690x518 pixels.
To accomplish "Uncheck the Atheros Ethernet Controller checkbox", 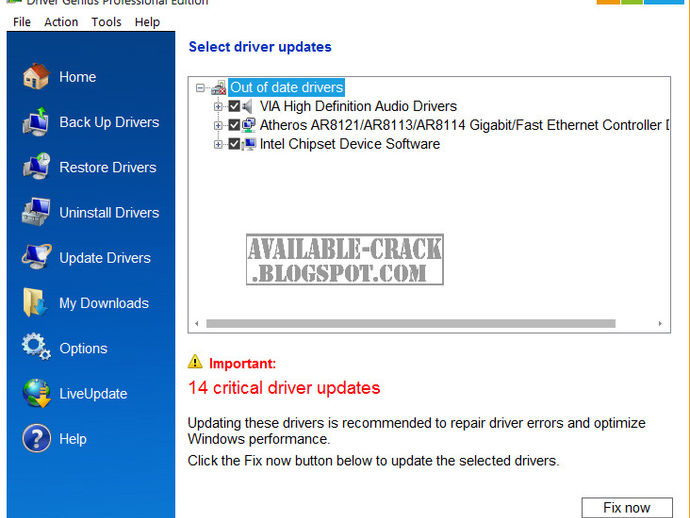I will click(234, 125).
